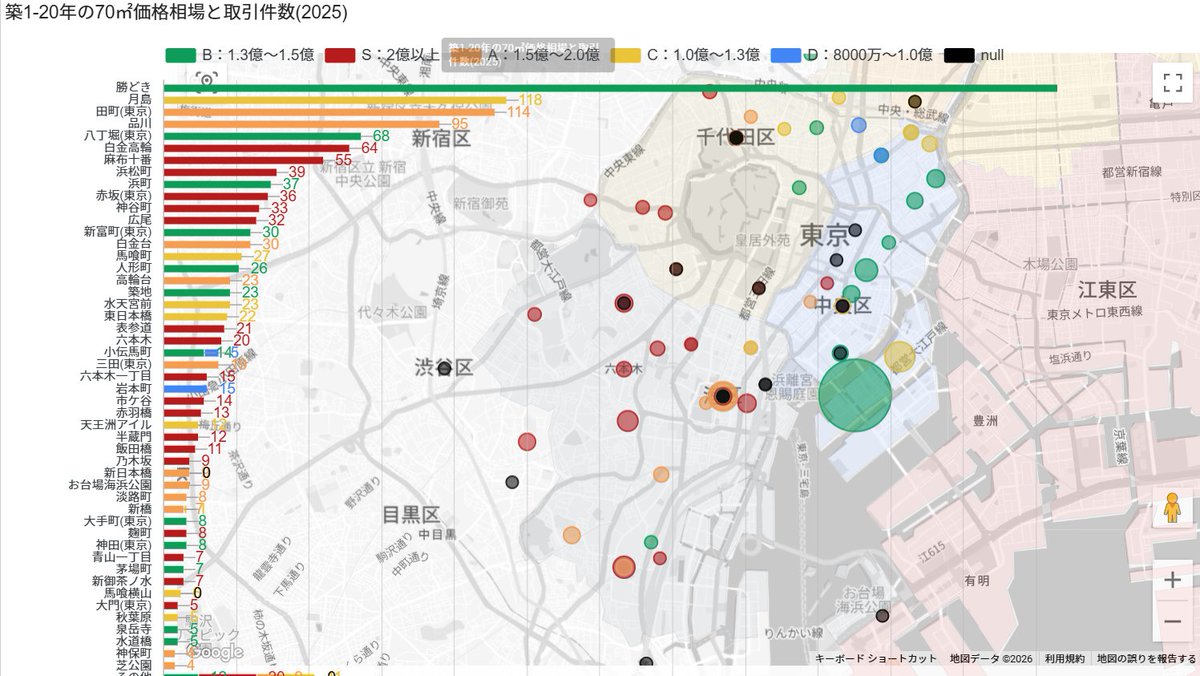Click the axis label 広尾
This screenshot has height=676, width=1200.
pyautogui.click(x=140, y=219)
